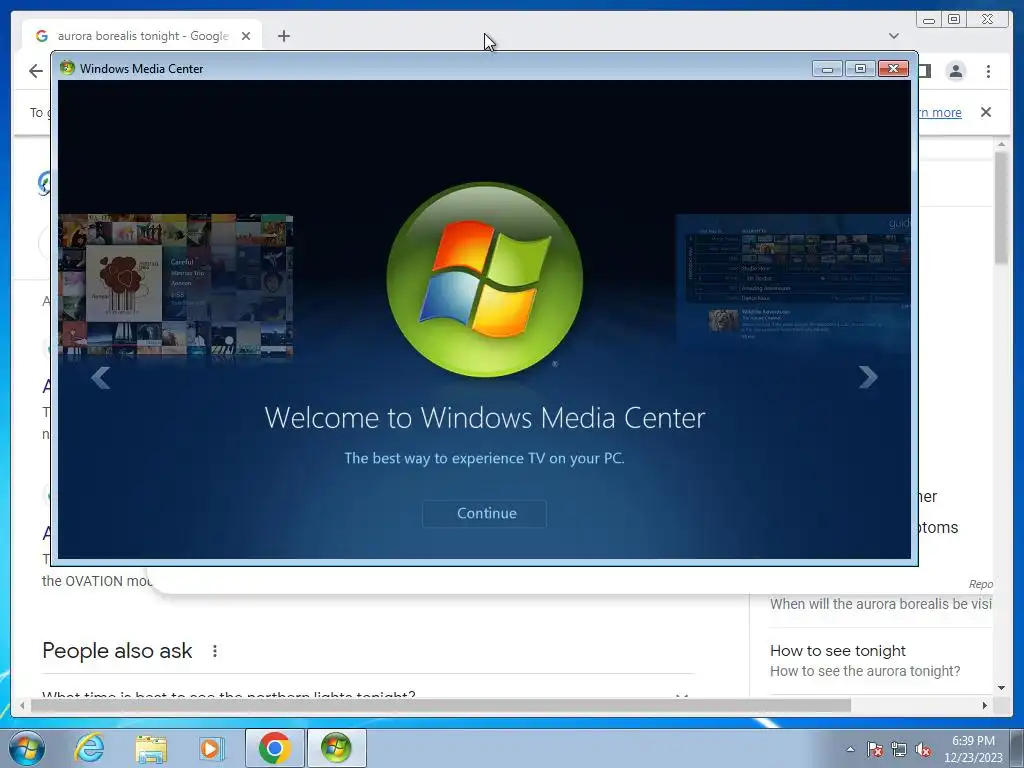
Task: Open the Learn more link in Chrome infobar
Action: (940, 112)
